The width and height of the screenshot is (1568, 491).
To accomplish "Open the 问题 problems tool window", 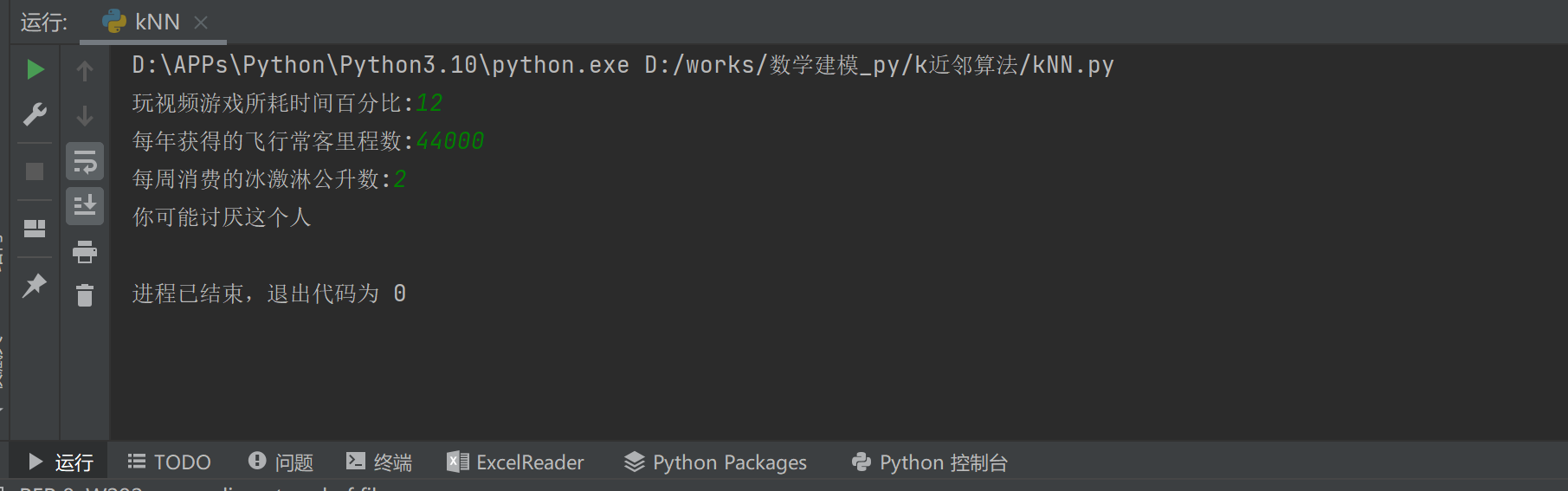I will tap(281, 462).
